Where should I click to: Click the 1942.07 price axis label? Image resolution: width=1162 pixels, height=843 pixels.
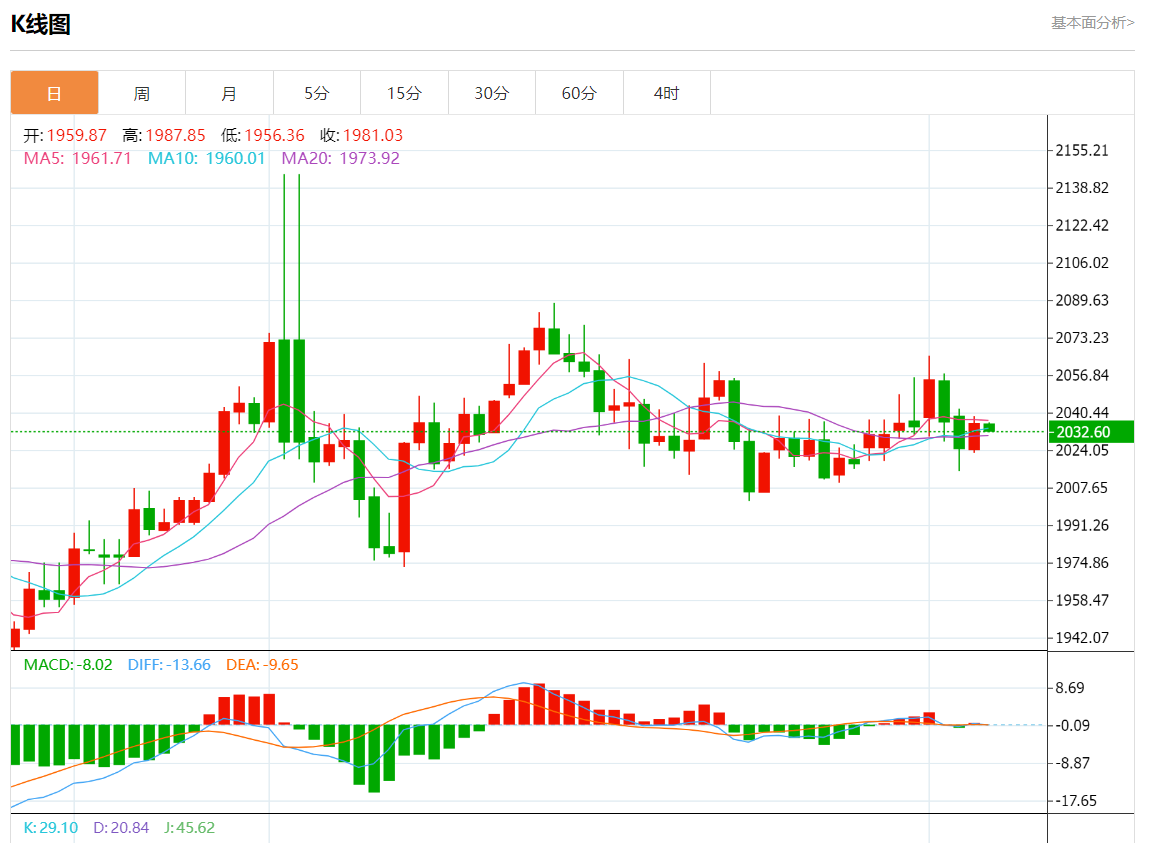[1082, 638]
